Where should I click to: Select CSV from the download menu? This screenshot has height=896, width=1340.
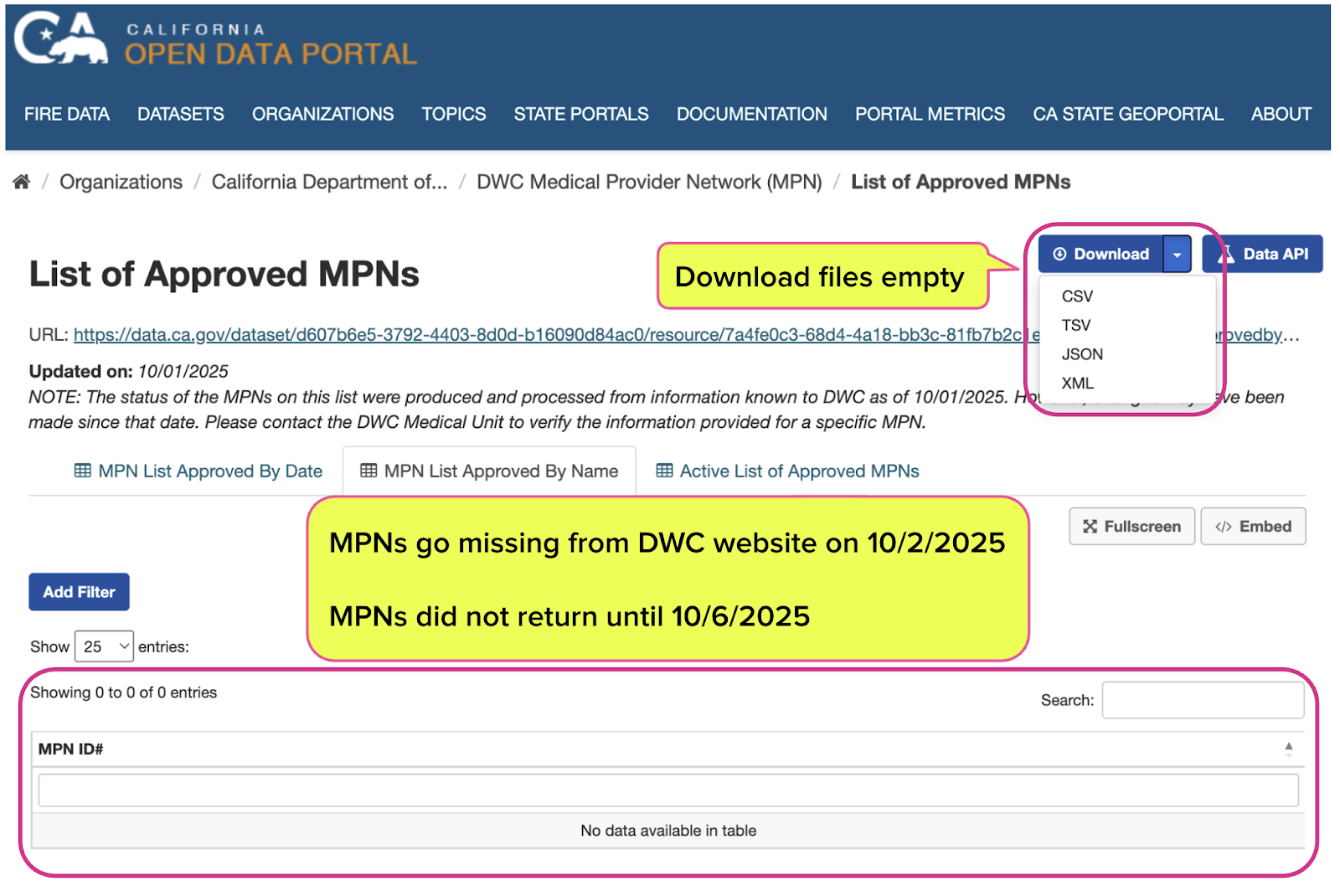(1077, 296)
